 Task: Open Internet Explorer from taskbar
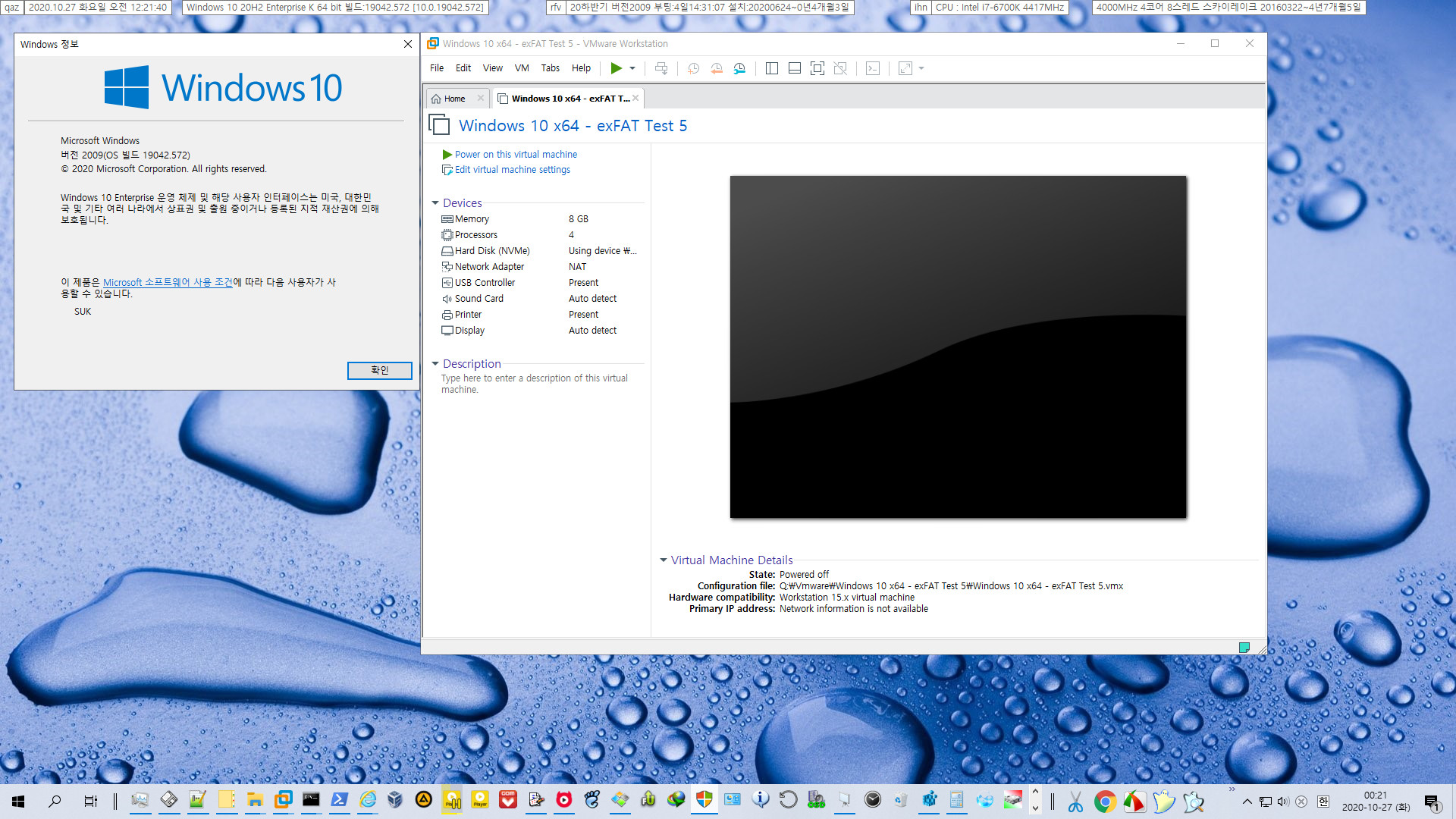pyautogui.click(x=368, y=800)
